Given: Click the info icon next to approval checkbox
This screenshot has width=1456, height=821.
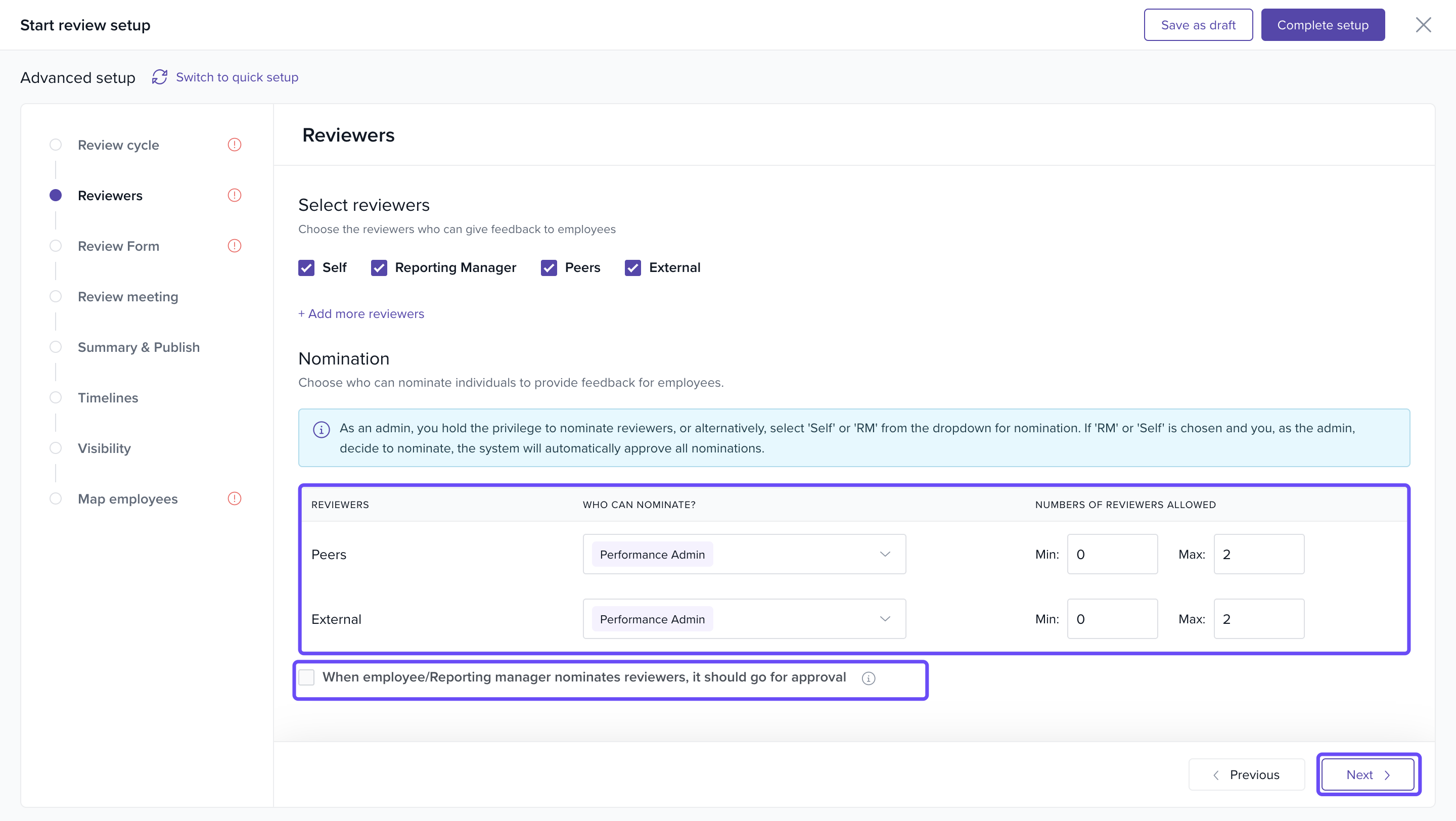Looking at the screenshot, I should [868, 678].
